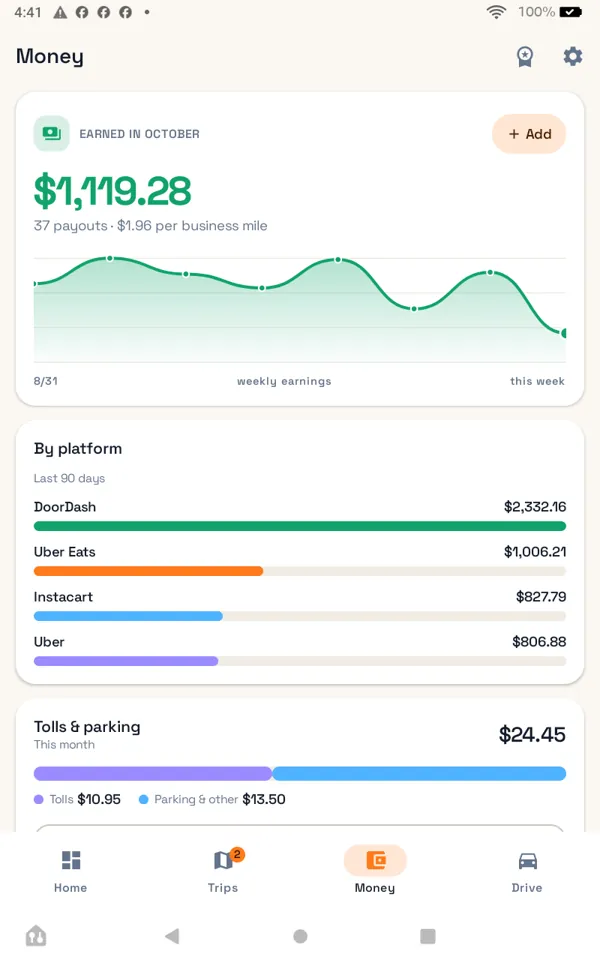600x960 pixels.
Task: Tap the Parking & other $13.50 amount
Action: pos(264,799)
